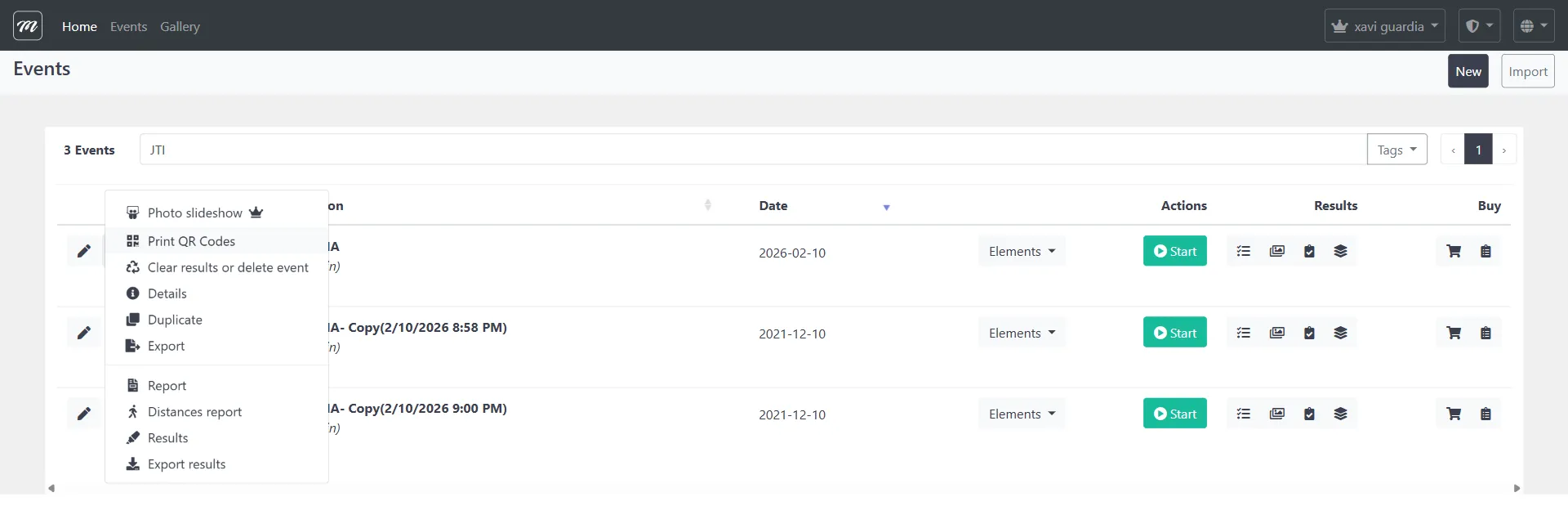Open the globe language selector dropdown
The width and height of the screenshot is (1568, 506).
coord(1533,26)
